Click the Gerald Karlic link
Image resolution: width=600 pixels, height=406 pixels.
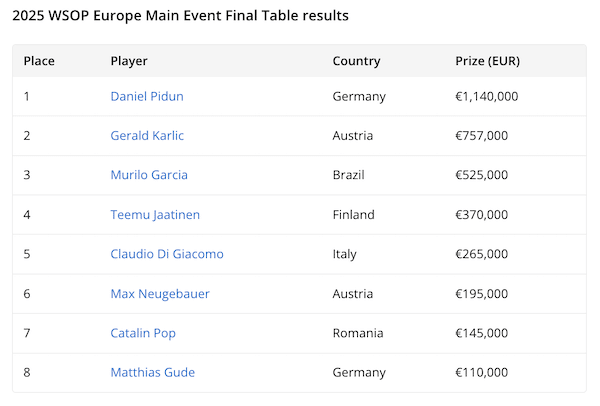pyautogui.click(x=147, y=136)
